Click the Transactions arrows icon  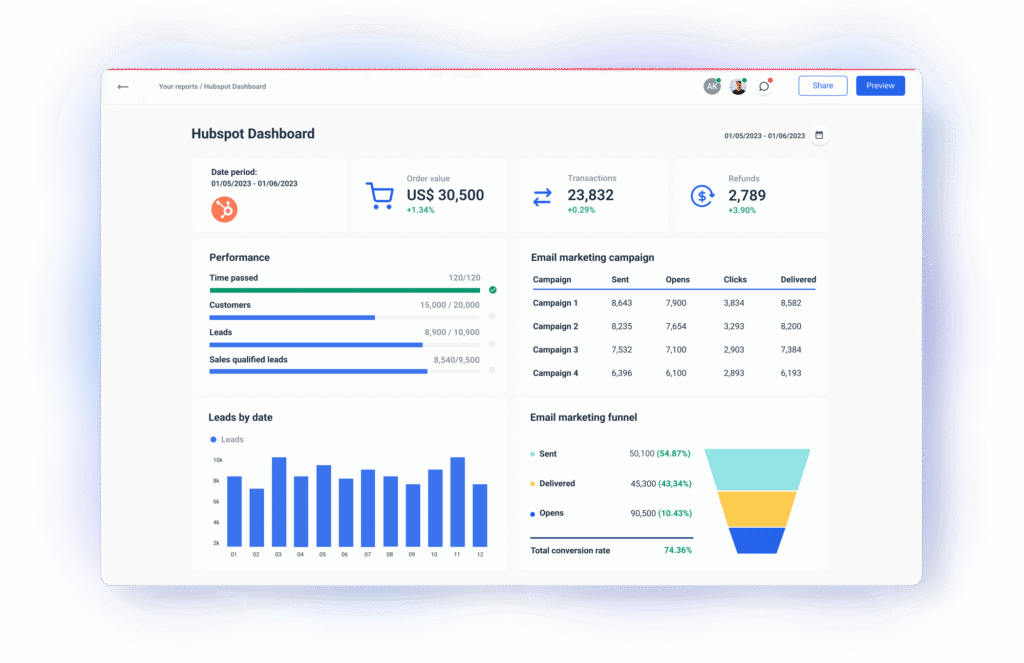(x=542, y=197)
